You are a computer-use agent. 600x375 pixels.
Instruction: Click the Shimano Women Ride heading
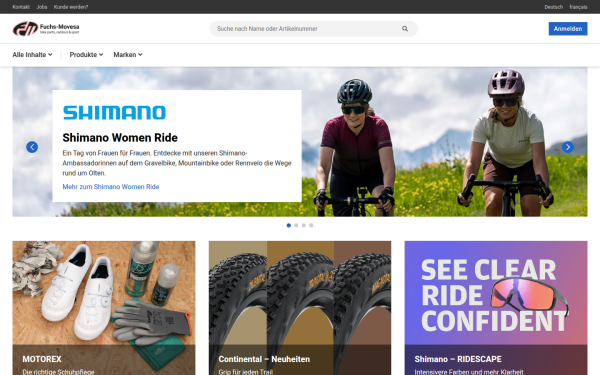click(x=120, y=138)
